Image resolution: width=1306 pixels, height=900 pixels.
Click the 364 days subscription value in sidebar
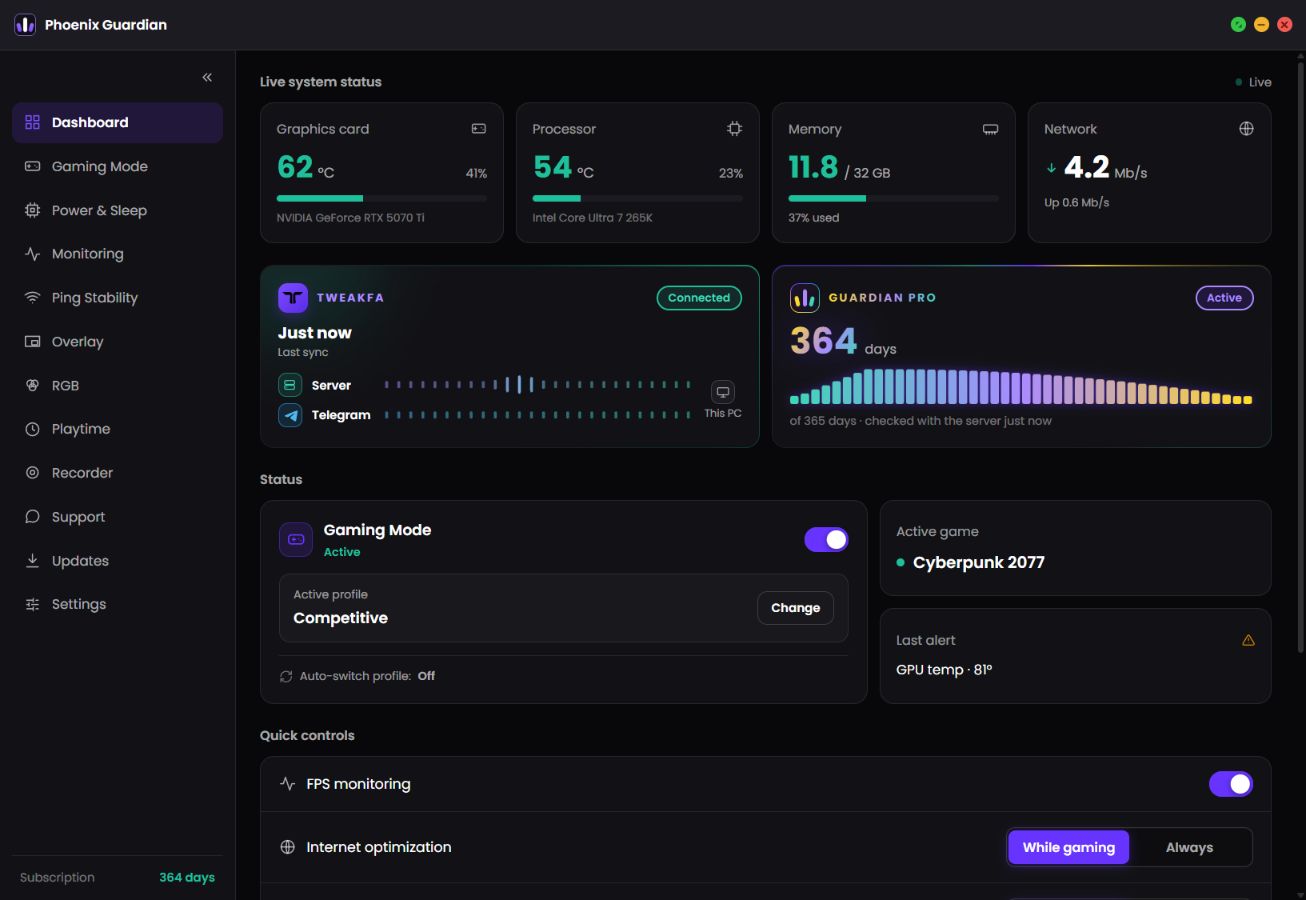[x=187, y=877]
